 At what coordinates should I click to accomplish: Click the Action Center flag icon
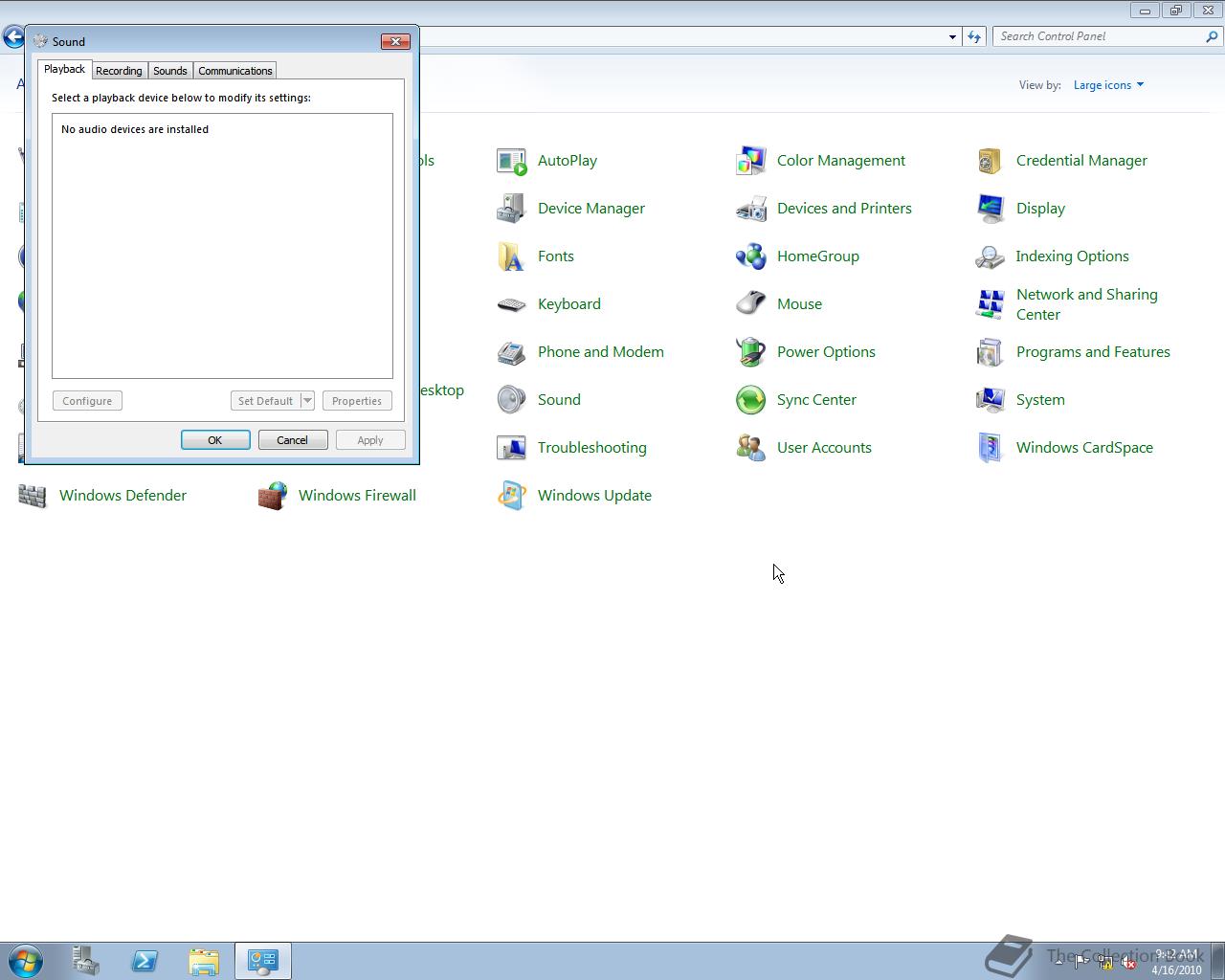coord(1081,963)
